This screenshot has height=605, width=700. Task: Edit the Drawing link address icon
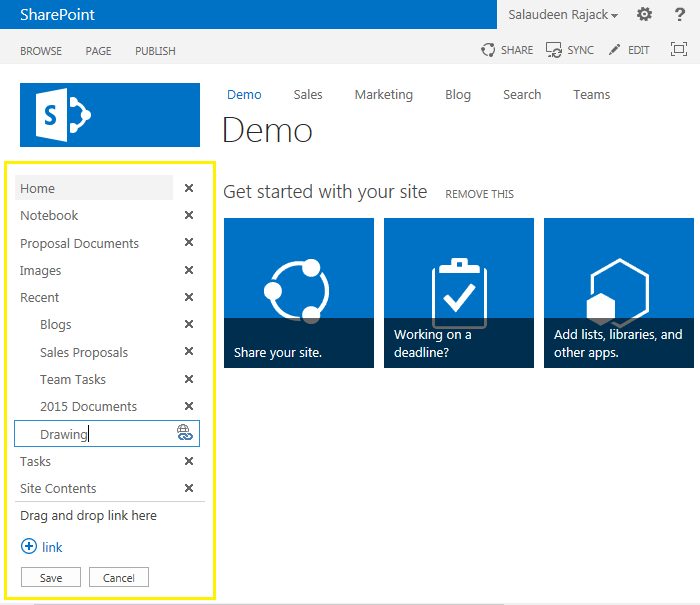point(184,433)
